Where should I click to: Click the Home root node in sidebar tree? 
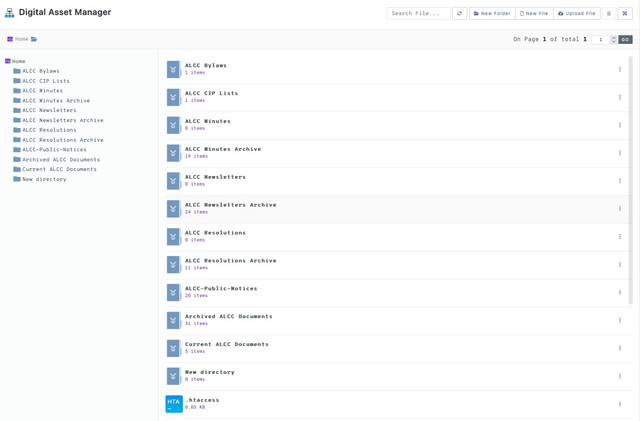[x=18, y=61]
